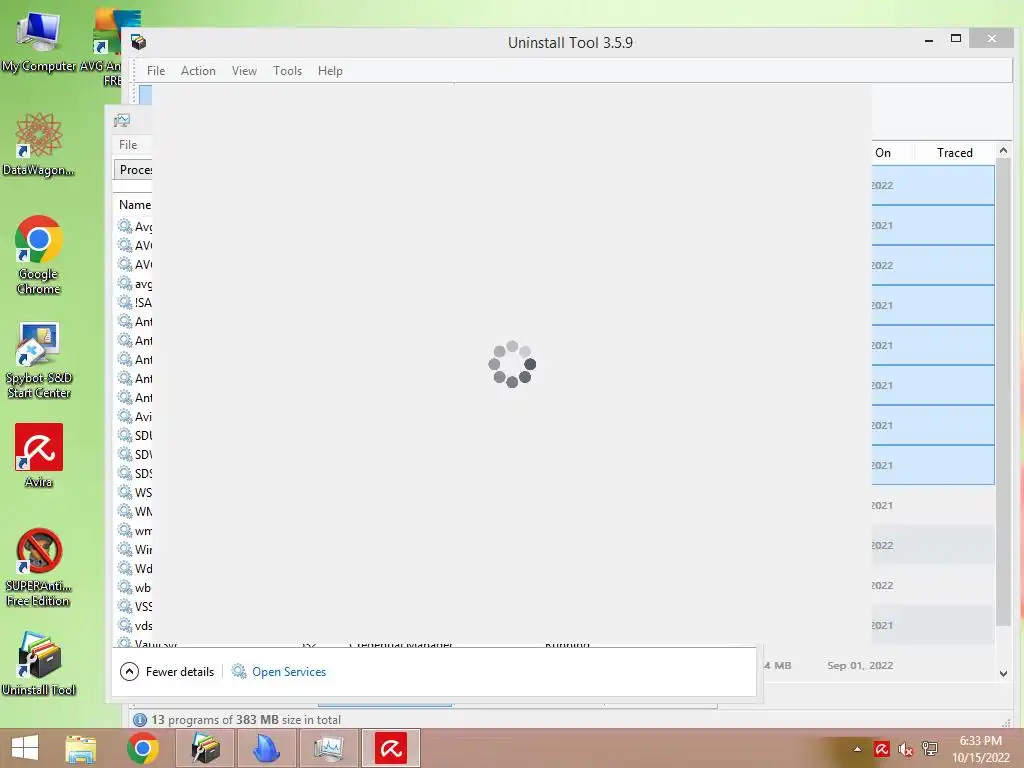Click the muted volume tray icon
The height and width of the screenshot is (768, 1024).
pyautogui.click(x=905, y=749)
